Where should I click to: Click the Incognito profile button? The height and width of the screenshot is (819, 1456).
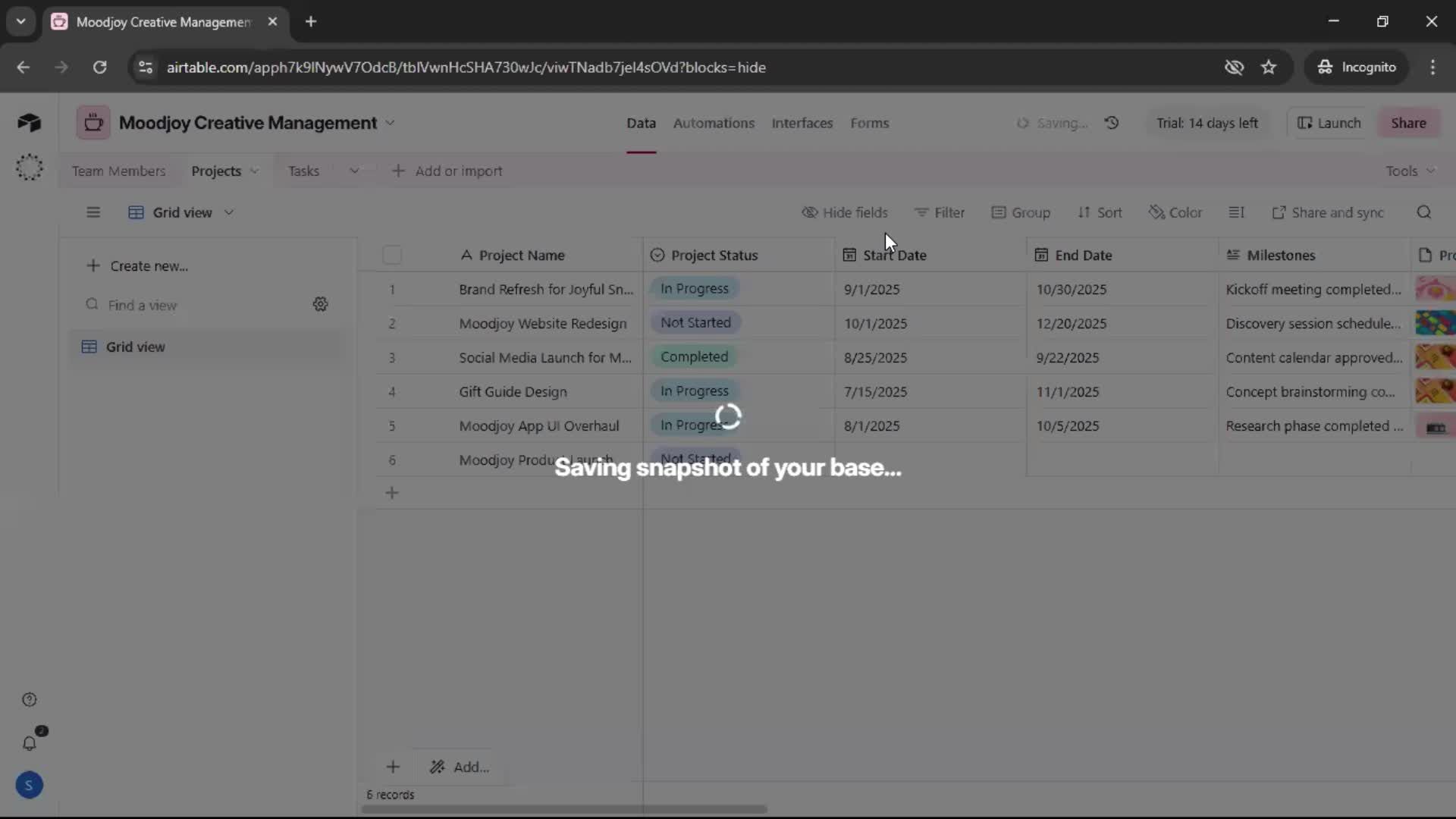1356,67
